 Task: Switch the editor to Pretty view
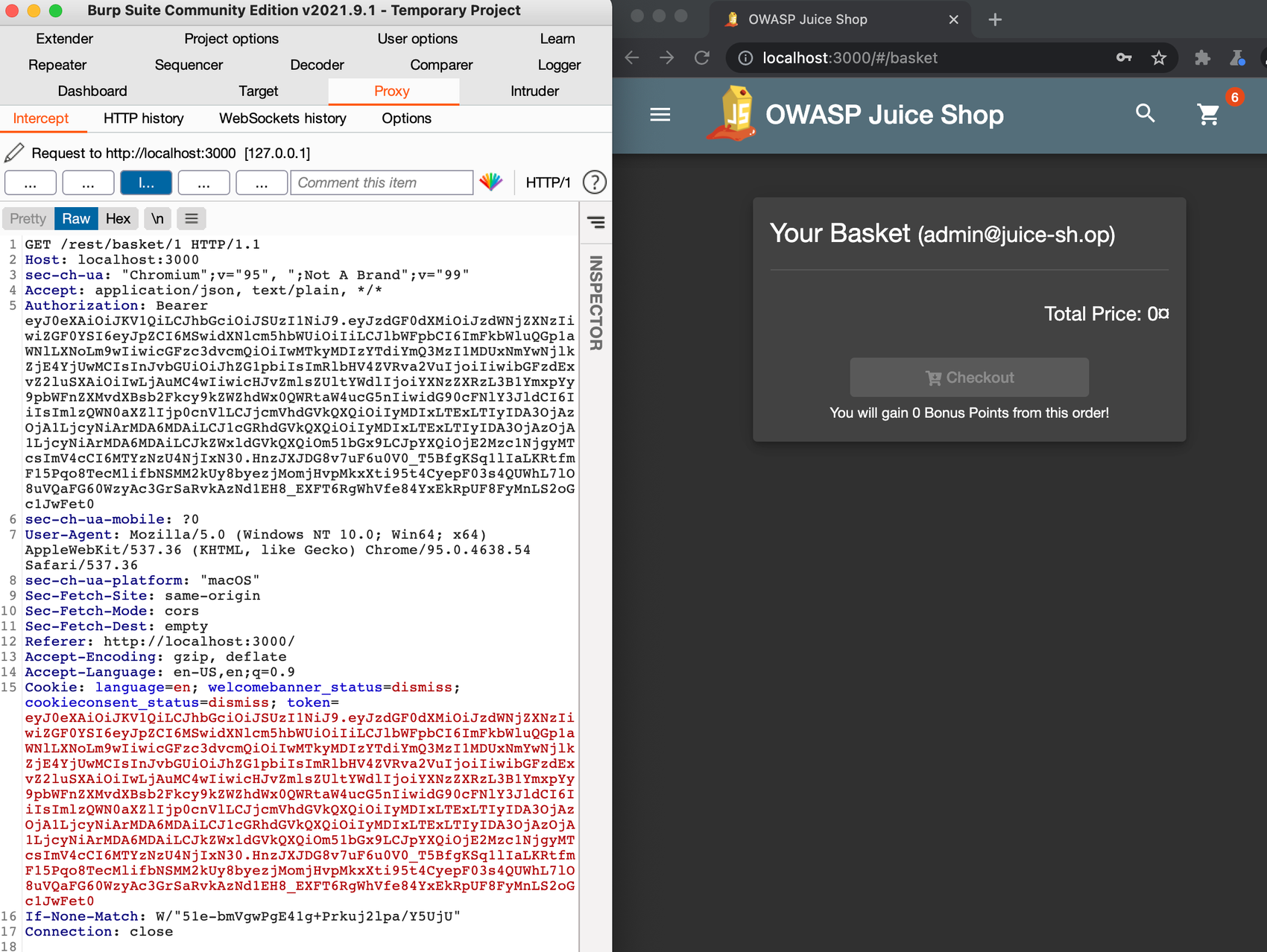28,218
